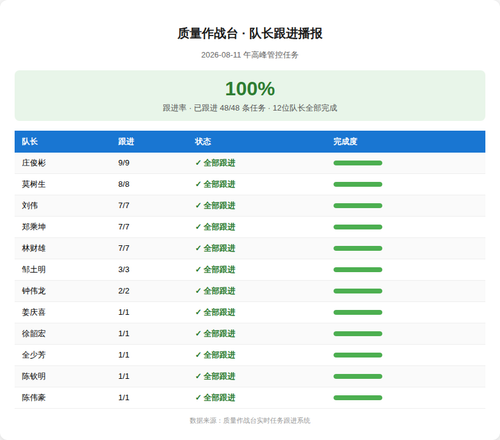This screenshot has width=500, height=440.
Task: Select captain name 郁土明
Action: point(34,270)
